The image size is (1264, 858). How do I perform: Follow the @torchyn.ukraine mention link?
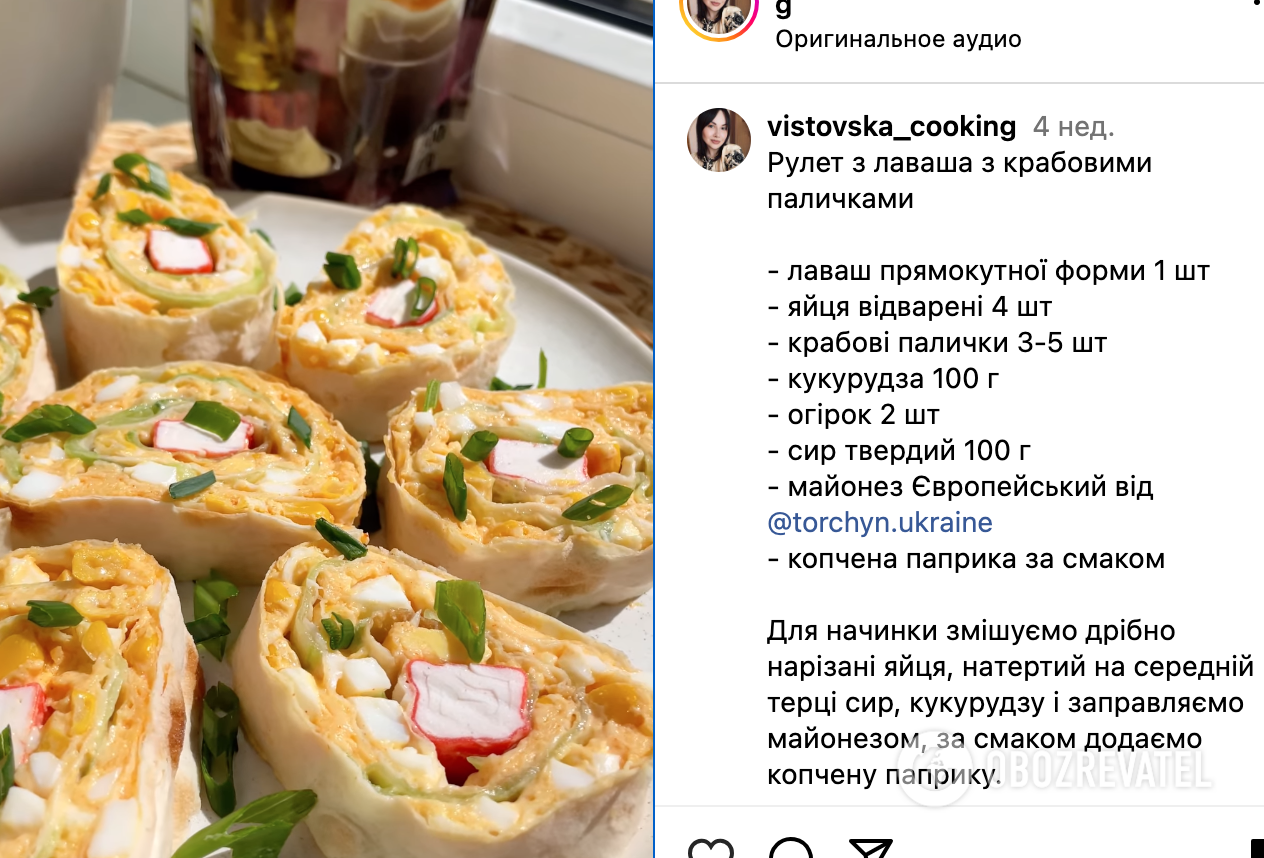880,522
